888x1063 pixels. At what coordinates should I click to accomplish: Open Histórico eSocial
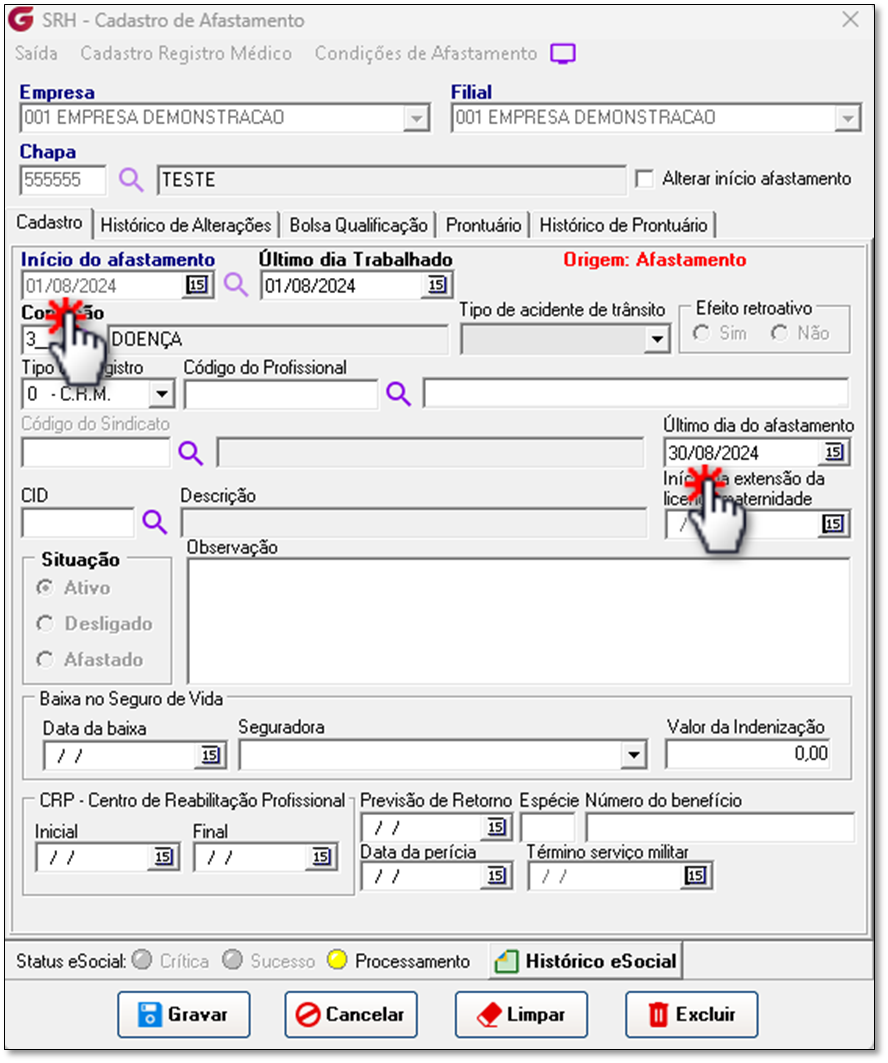click(x=586, y=961)
